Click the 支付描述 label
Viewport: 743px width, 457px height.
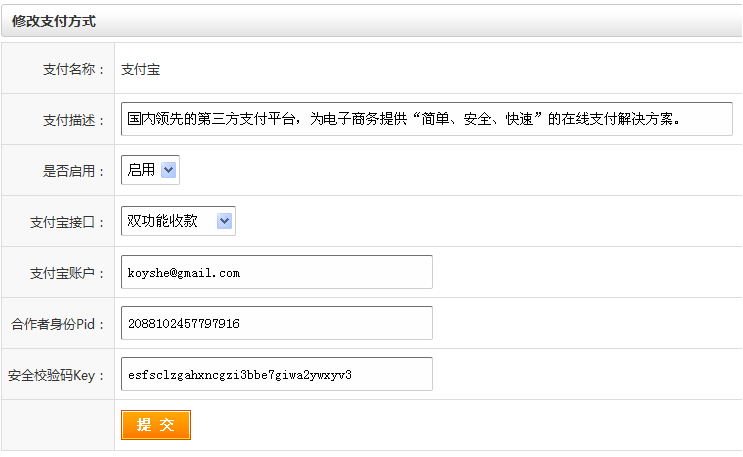coord(73,120)
